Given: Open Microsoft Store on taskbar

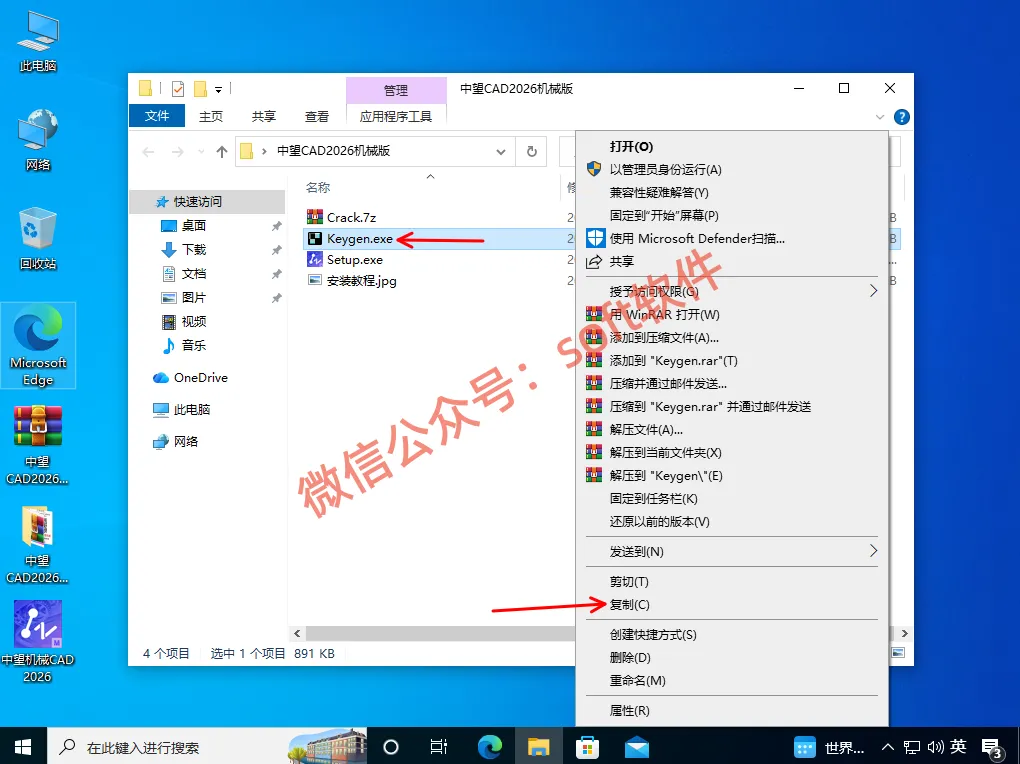Looking at the screenshot, I should (x=587, y=746).
